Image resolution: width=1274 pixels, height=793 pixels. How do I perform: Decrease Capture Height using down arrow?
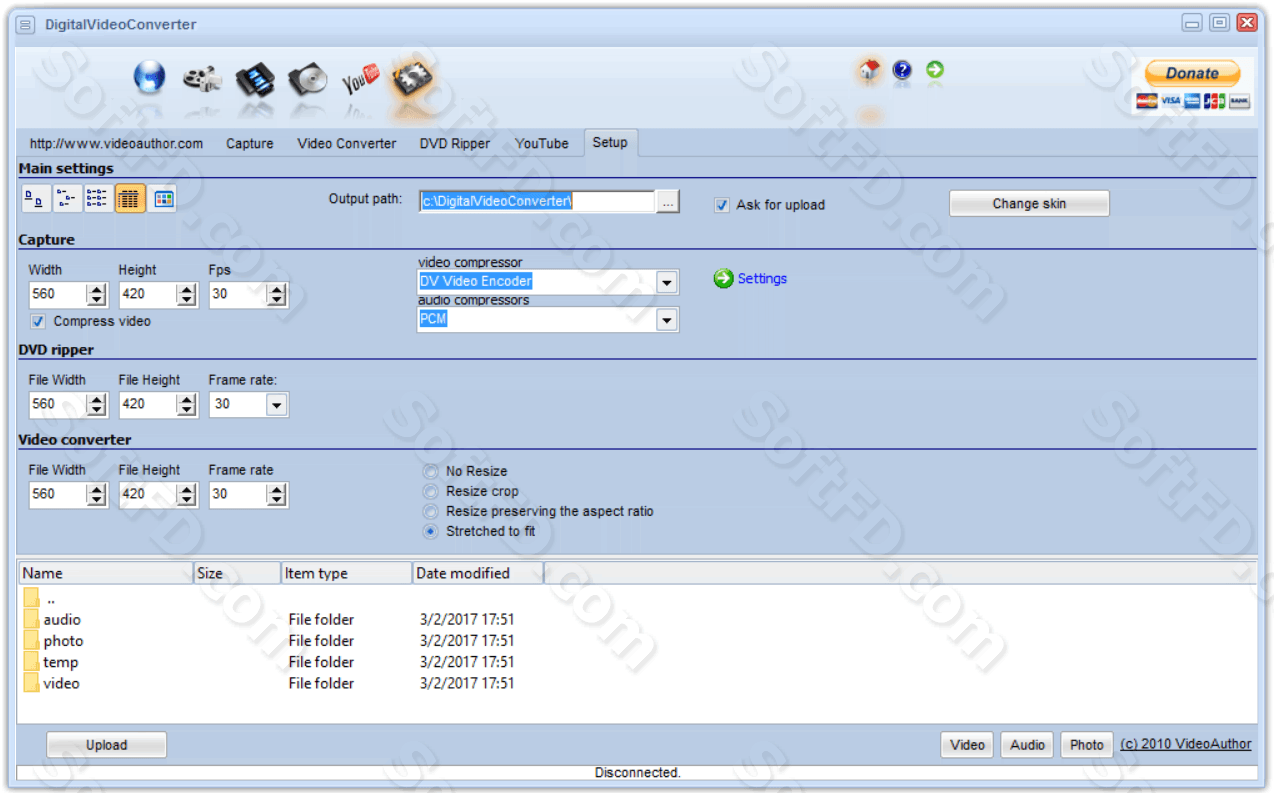tap(186, 300)
